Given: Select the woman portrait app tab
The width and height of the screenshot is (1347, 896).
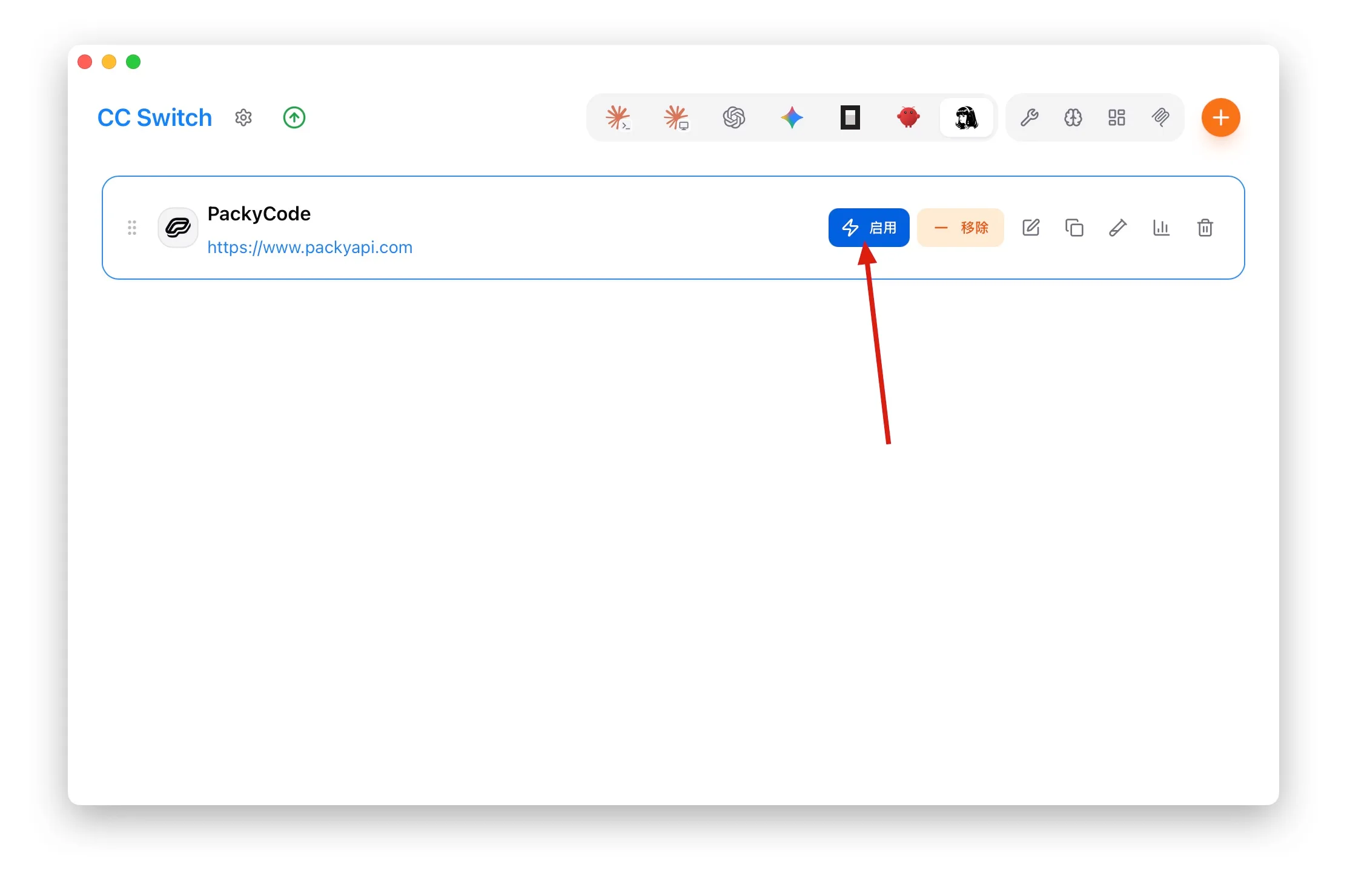Looking at the screenshot, I should [967, 117].
